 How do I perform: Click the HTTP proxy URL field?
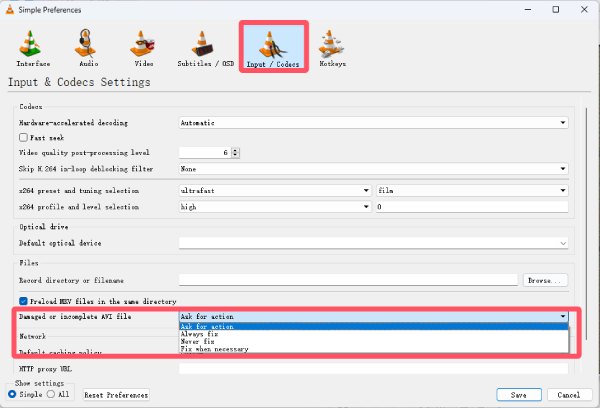click(x=373, y=369)
